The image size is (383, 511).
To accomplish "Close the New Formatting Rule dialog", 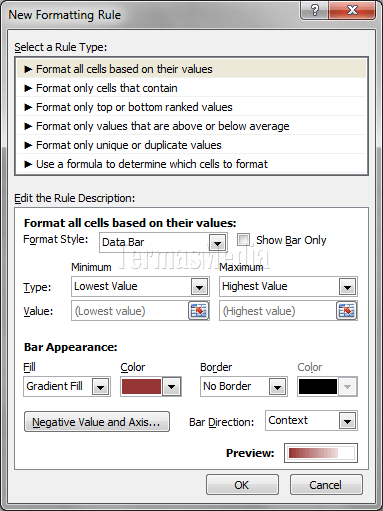I will click(352, 10).
